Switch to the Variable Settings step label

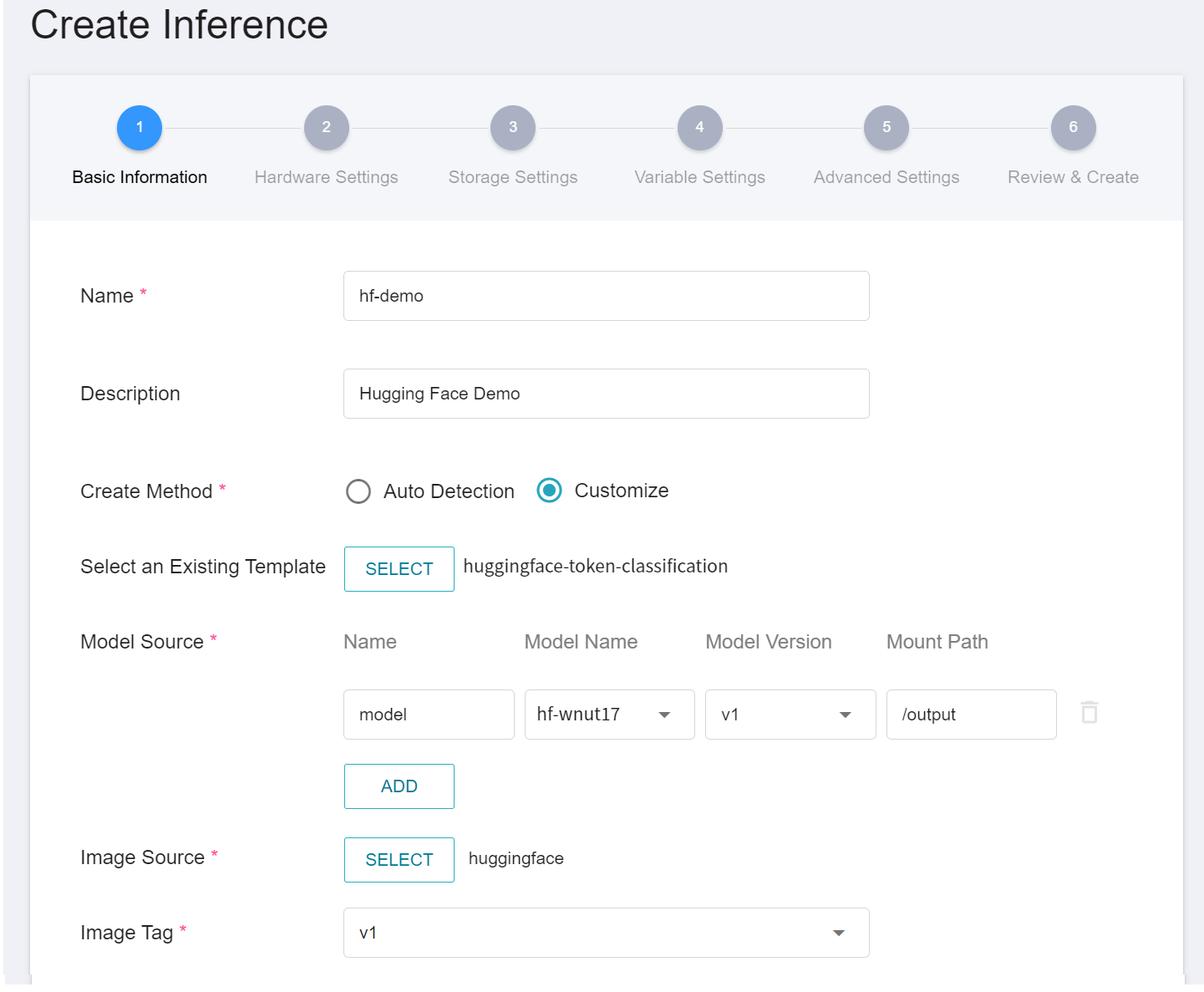click(700, 177)
